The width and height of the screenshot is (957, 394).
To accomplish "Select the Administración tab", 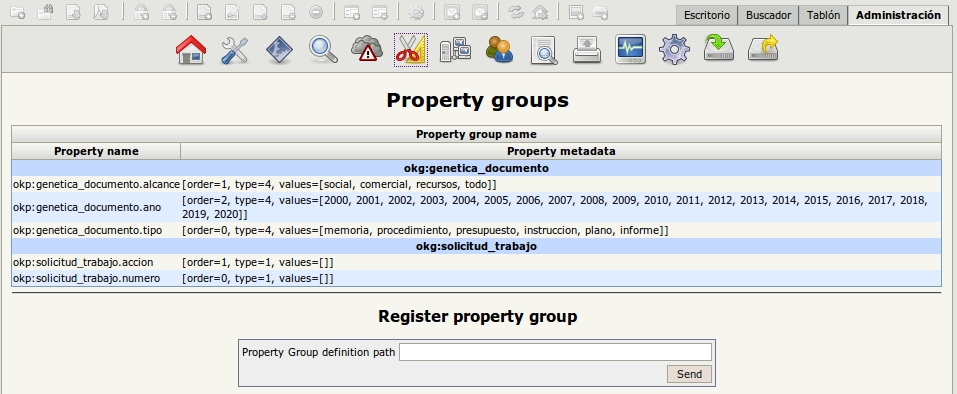I will [898, 15].
